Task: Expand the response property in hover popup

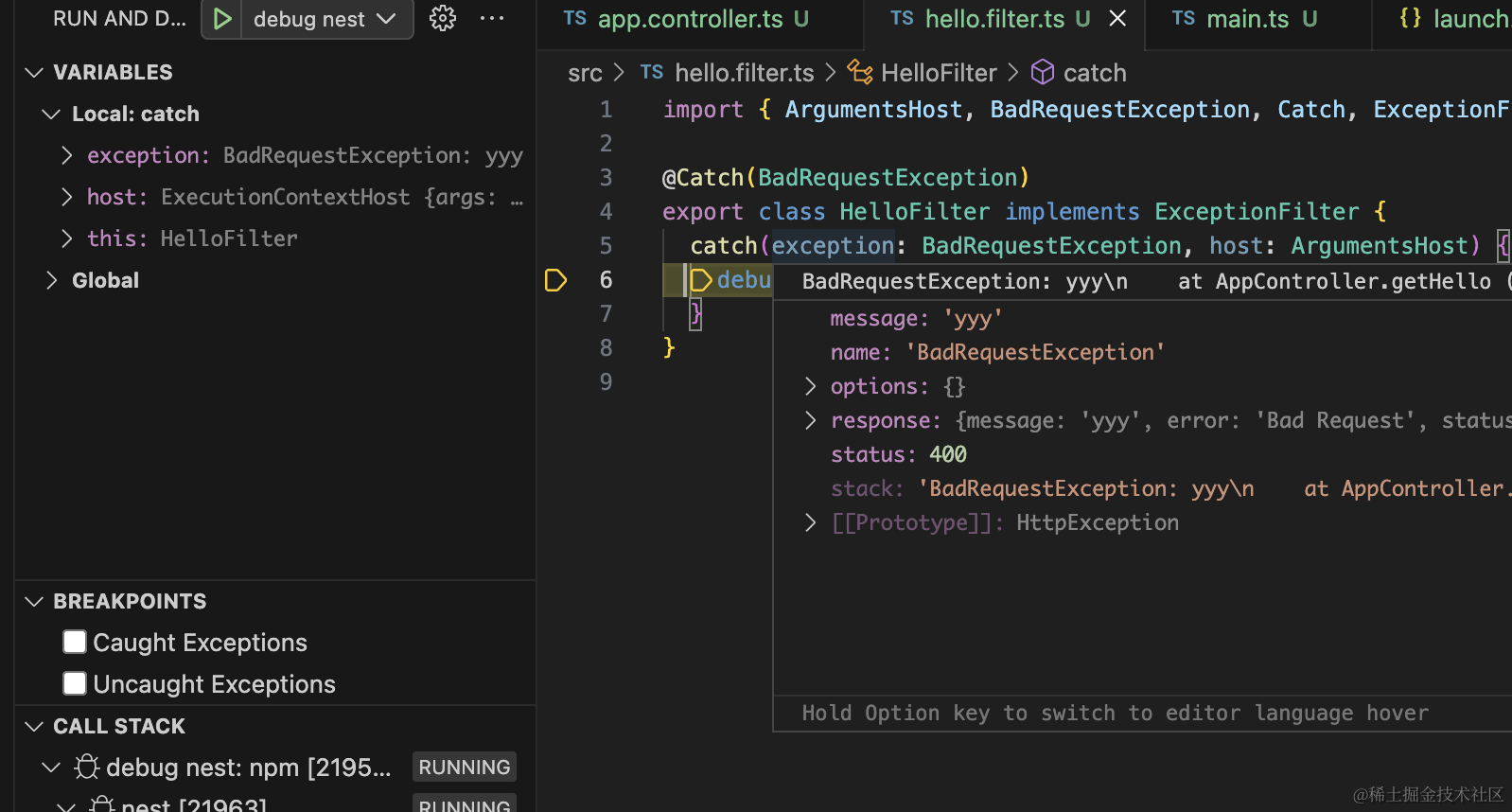Action: click(810, 420)
